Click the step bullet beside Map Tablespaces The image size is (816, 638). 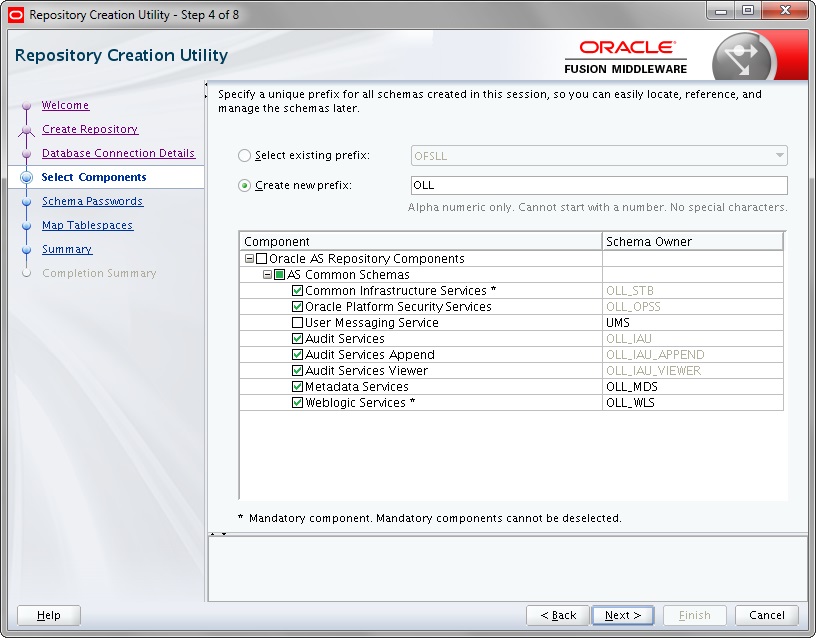point(27,225)
